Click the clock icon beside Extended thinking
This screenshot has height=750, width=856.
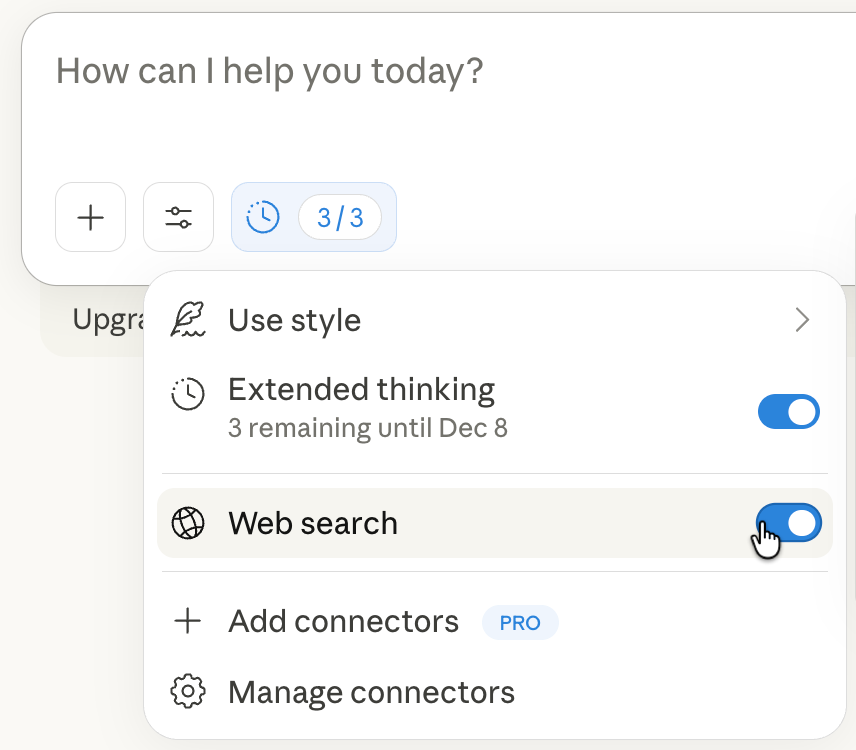(x=187, y=394)
